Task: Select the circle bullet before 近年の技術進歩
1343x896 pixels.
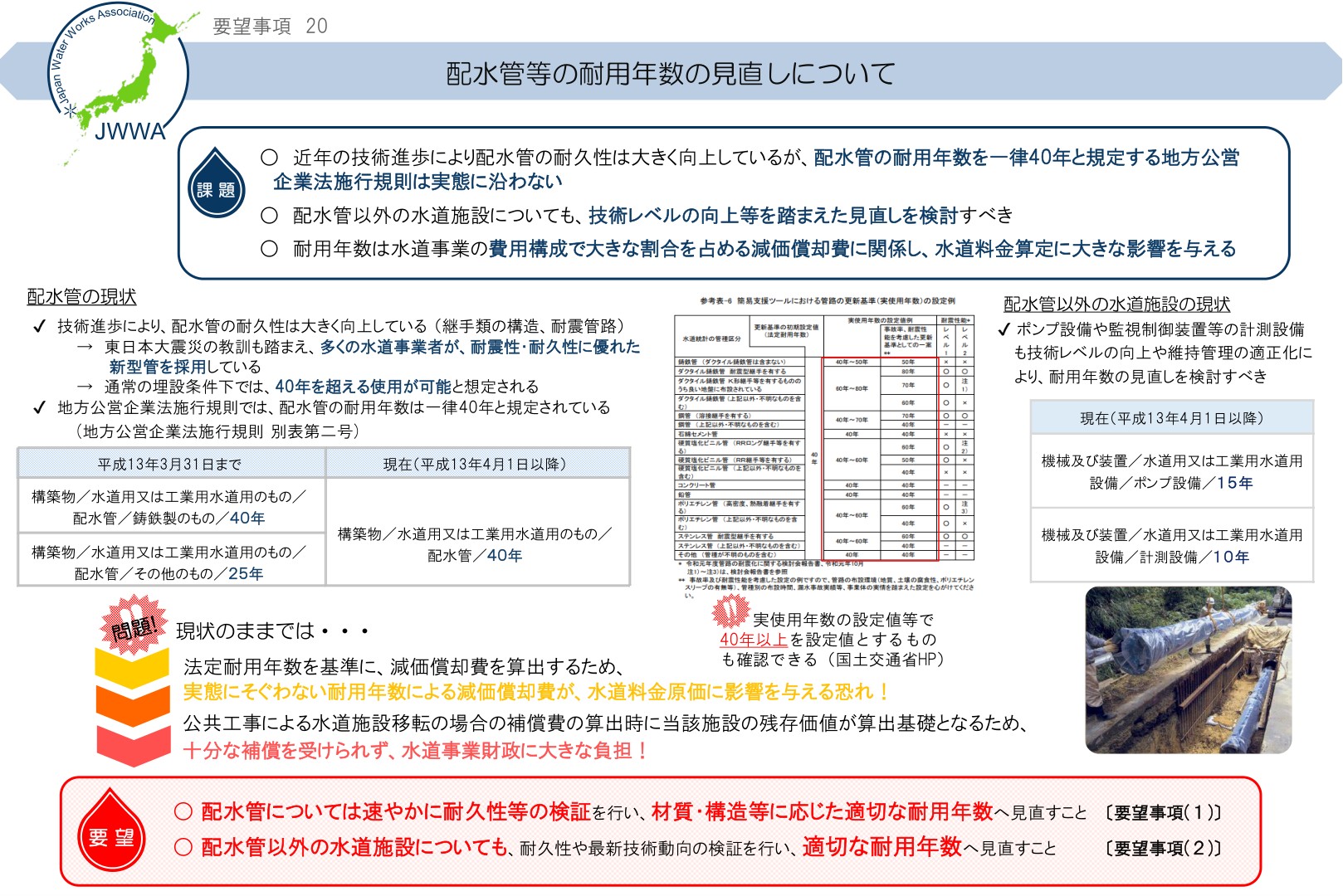Action: (269, 158)
